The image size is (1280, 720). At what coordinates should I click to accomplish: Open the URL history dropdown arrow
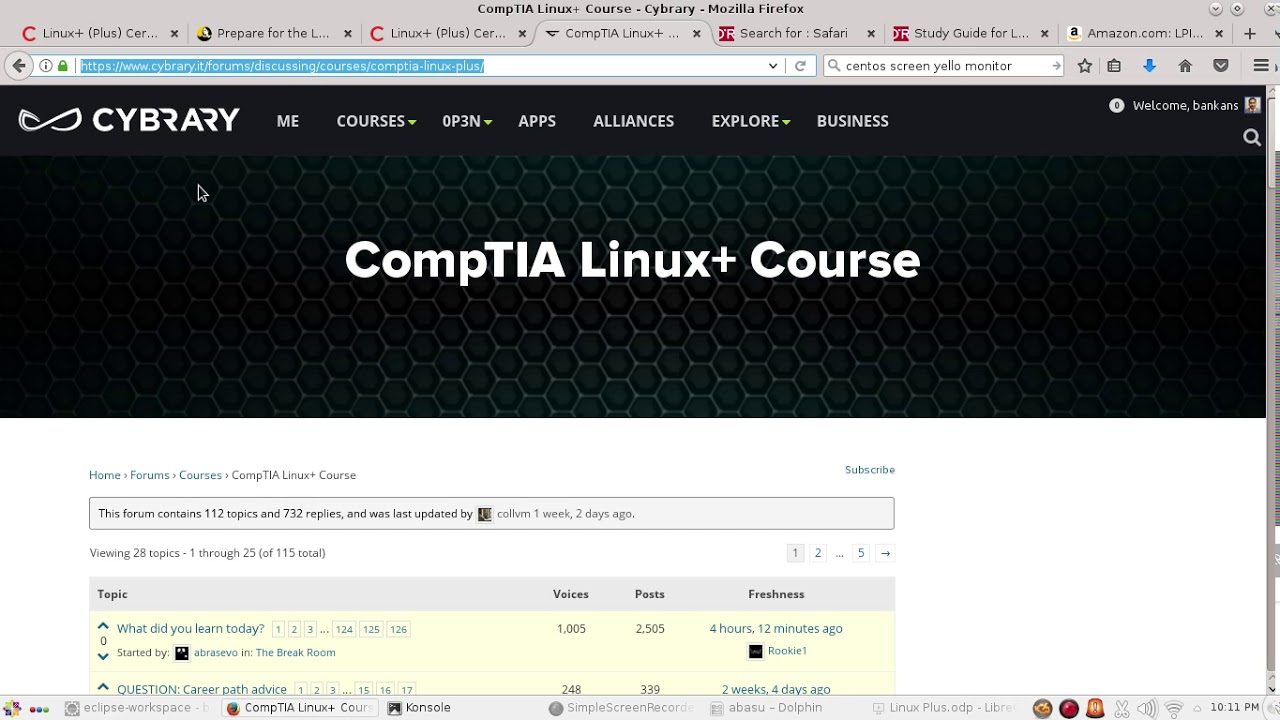[773, 66]
